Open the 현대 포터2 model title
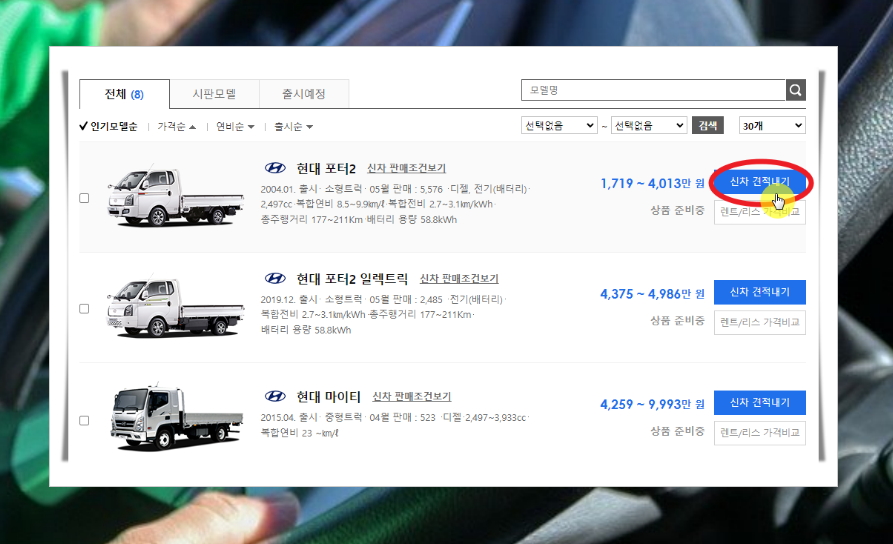 coord(326,169)
